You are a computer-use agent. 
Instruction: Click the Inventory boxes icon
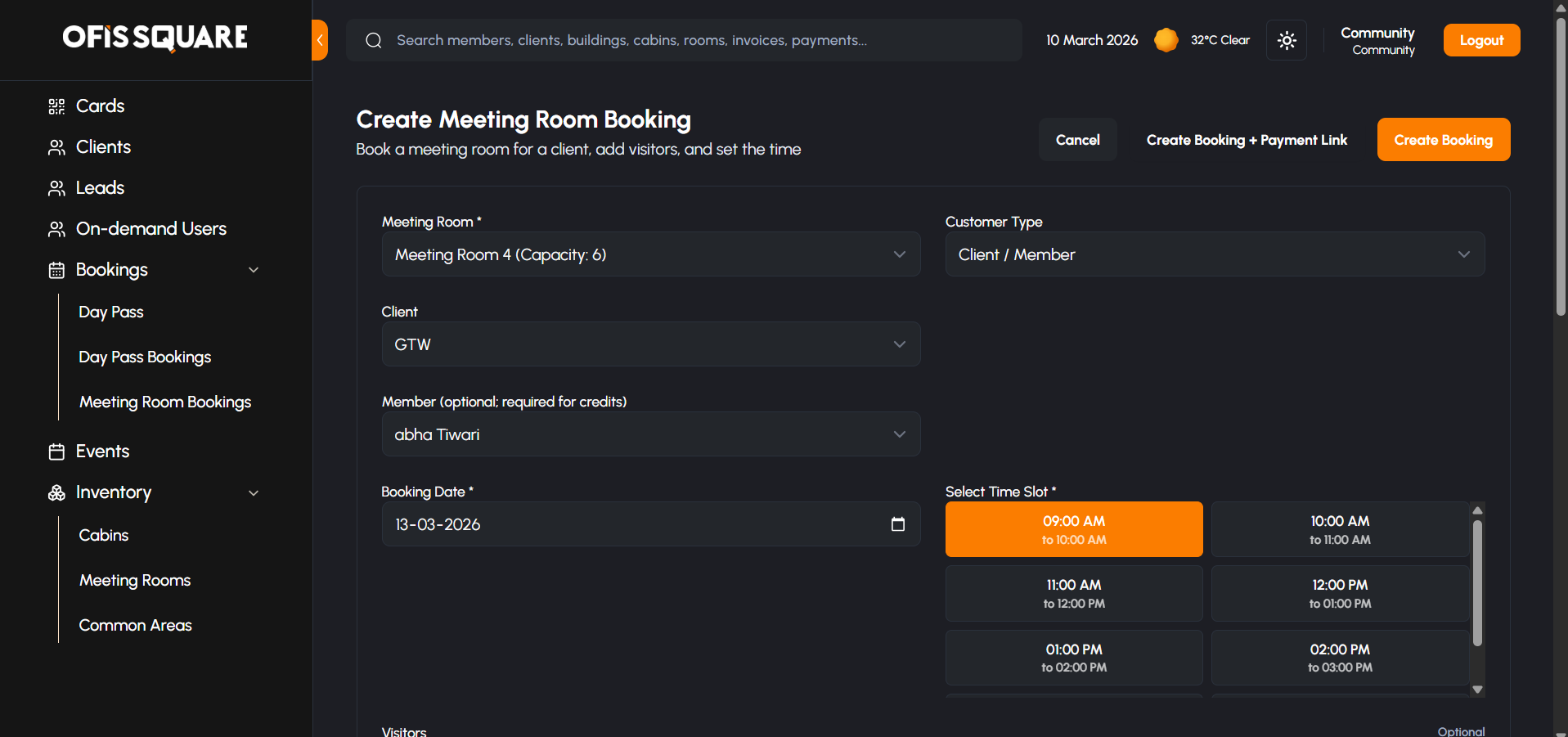(x=56, y=492)
